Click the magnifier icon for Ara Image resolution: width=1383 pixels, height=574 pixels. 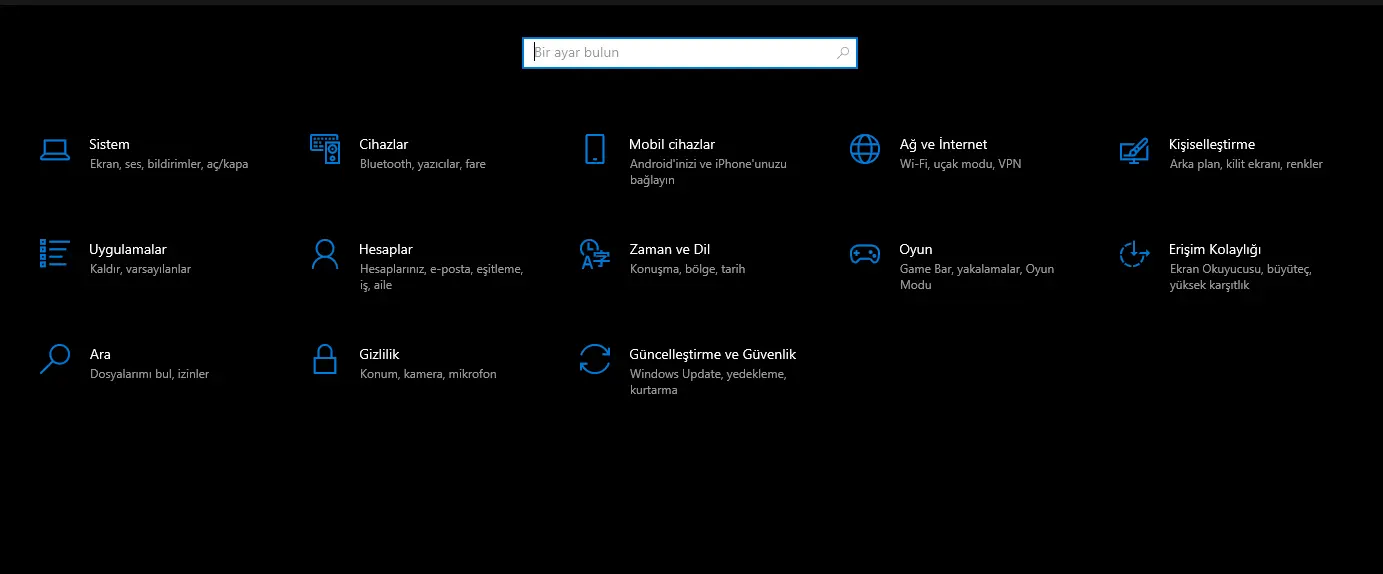pos(54,359)
